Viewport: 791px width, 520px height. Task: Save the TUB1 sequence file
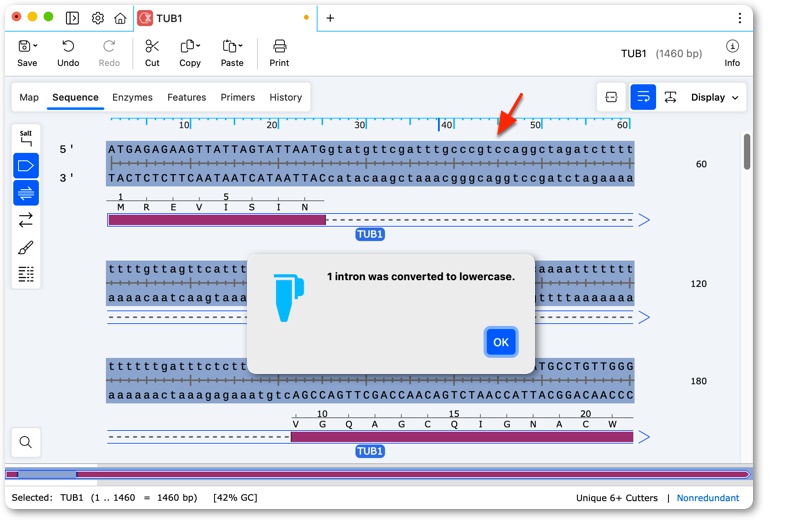pos(27,52)
